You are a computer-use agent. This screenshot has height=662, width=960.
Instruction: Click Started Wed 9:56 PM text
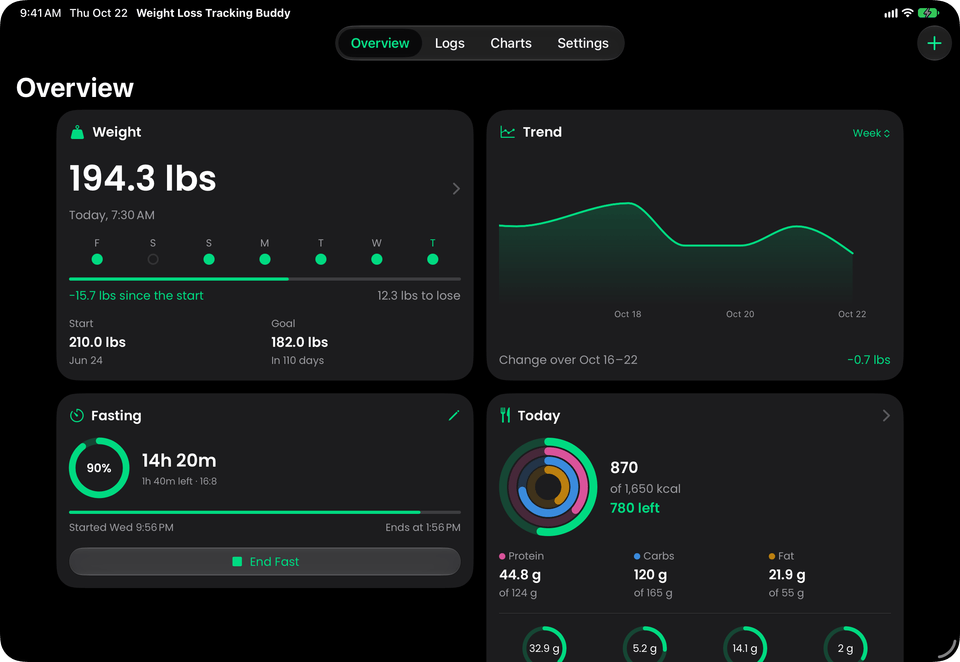[x=121, y=527]
